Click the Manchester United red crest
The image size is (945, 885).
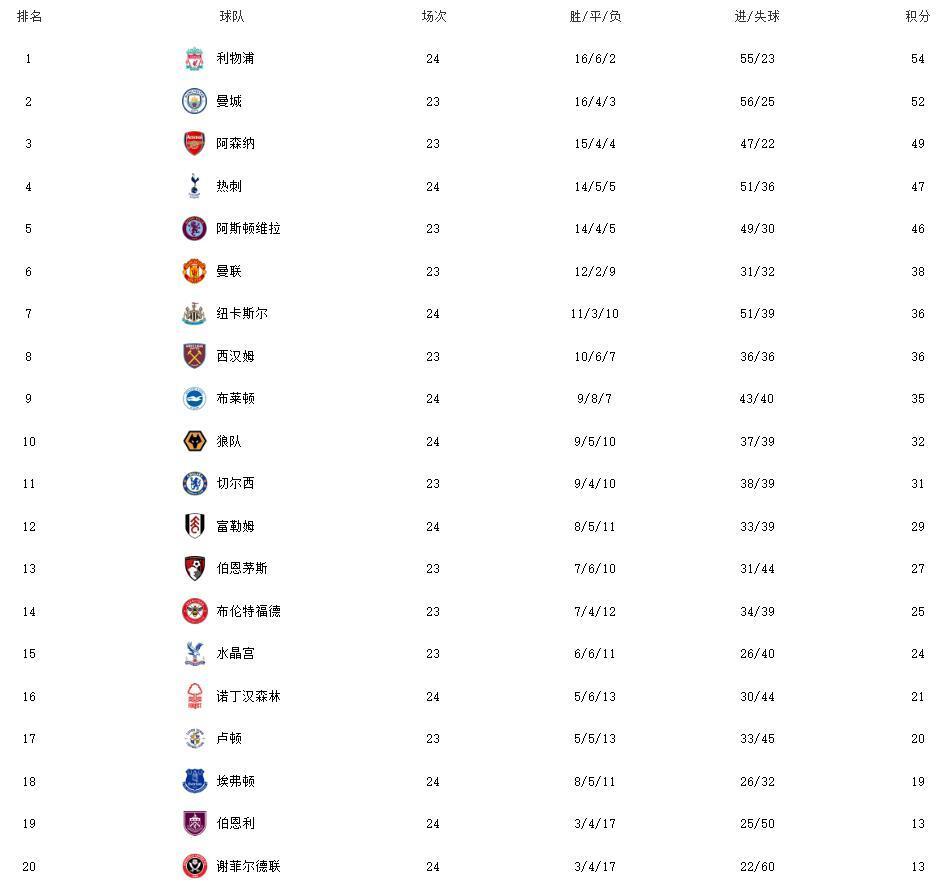point(194,271)
